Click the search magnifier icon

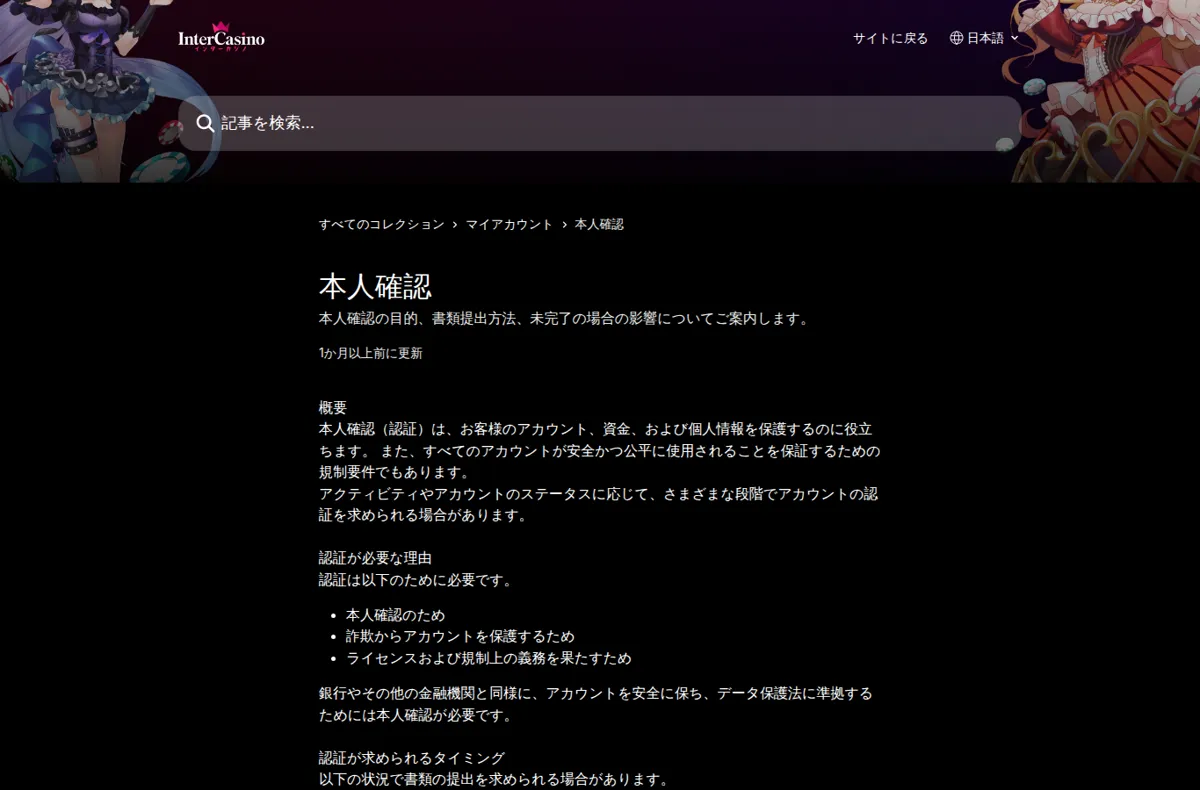tap(205, 123)
